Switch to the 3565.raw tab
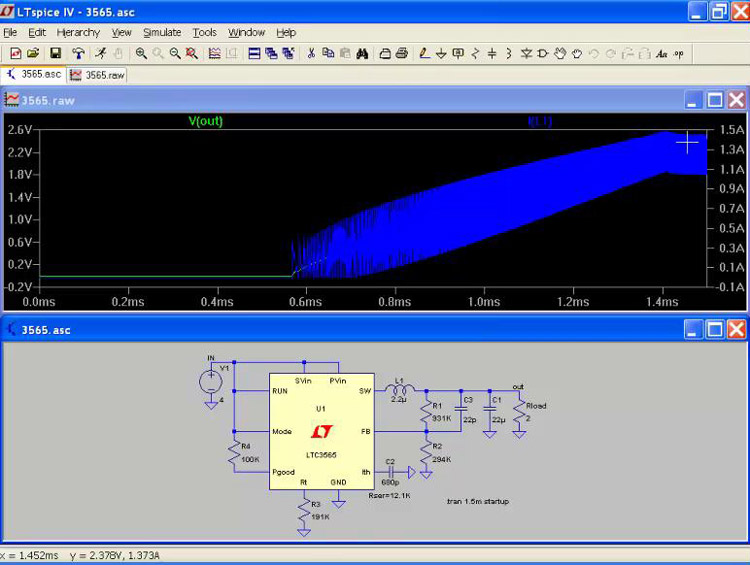The image size is (750, 565). pos(97,75)
